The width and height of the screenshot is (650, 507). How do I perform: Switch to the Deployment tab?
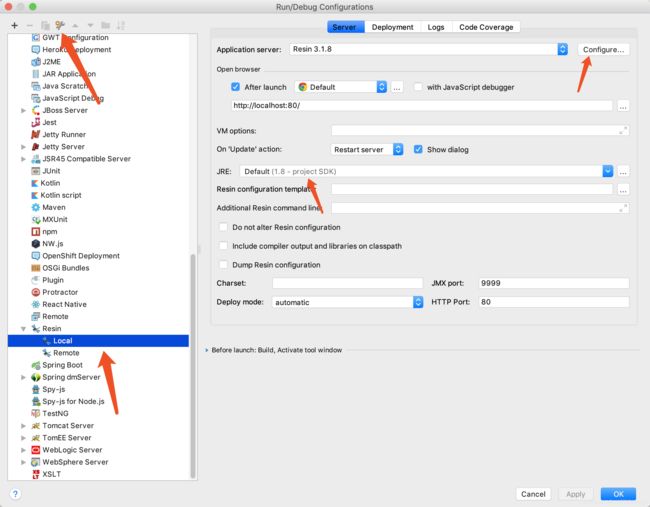point(393,27)
